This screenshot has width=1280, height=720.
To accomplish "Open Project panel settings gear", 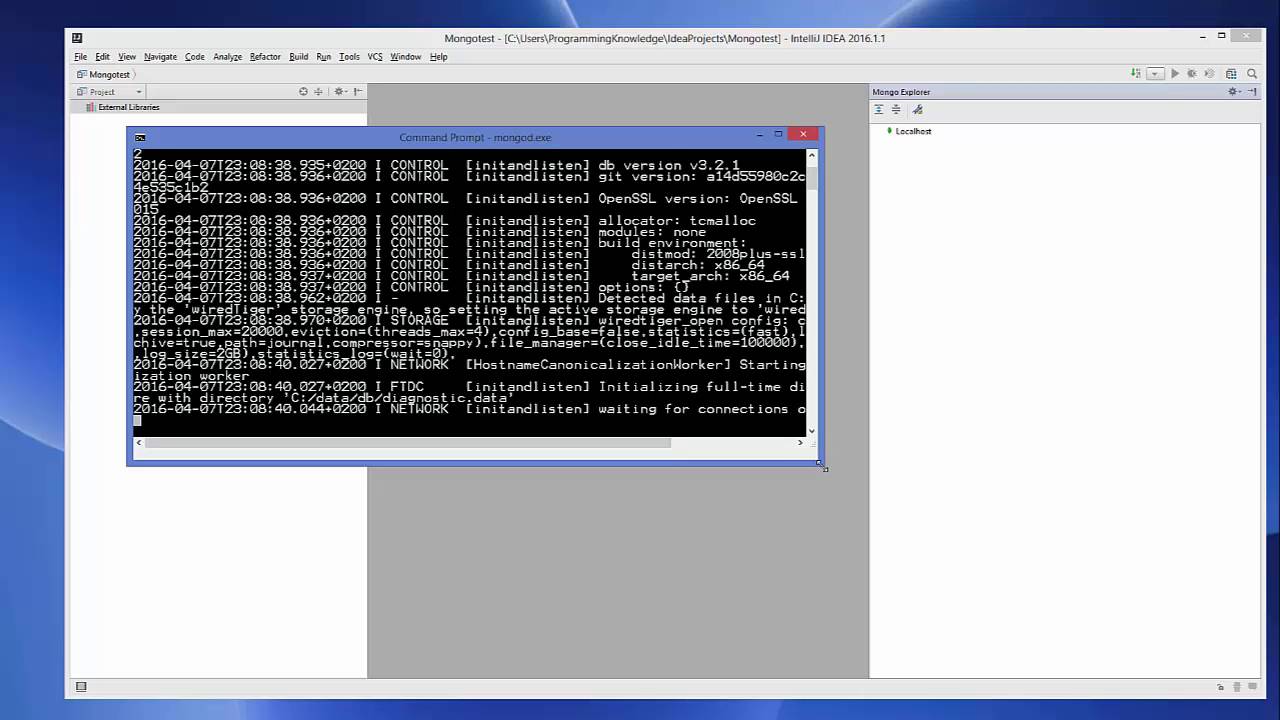I will point(339,92).
